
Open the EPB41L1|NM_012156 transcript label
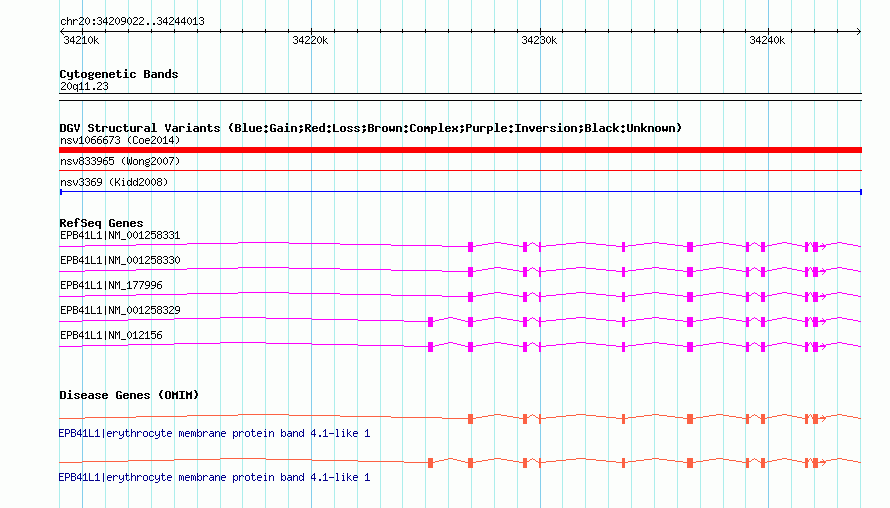pos(111,335)
